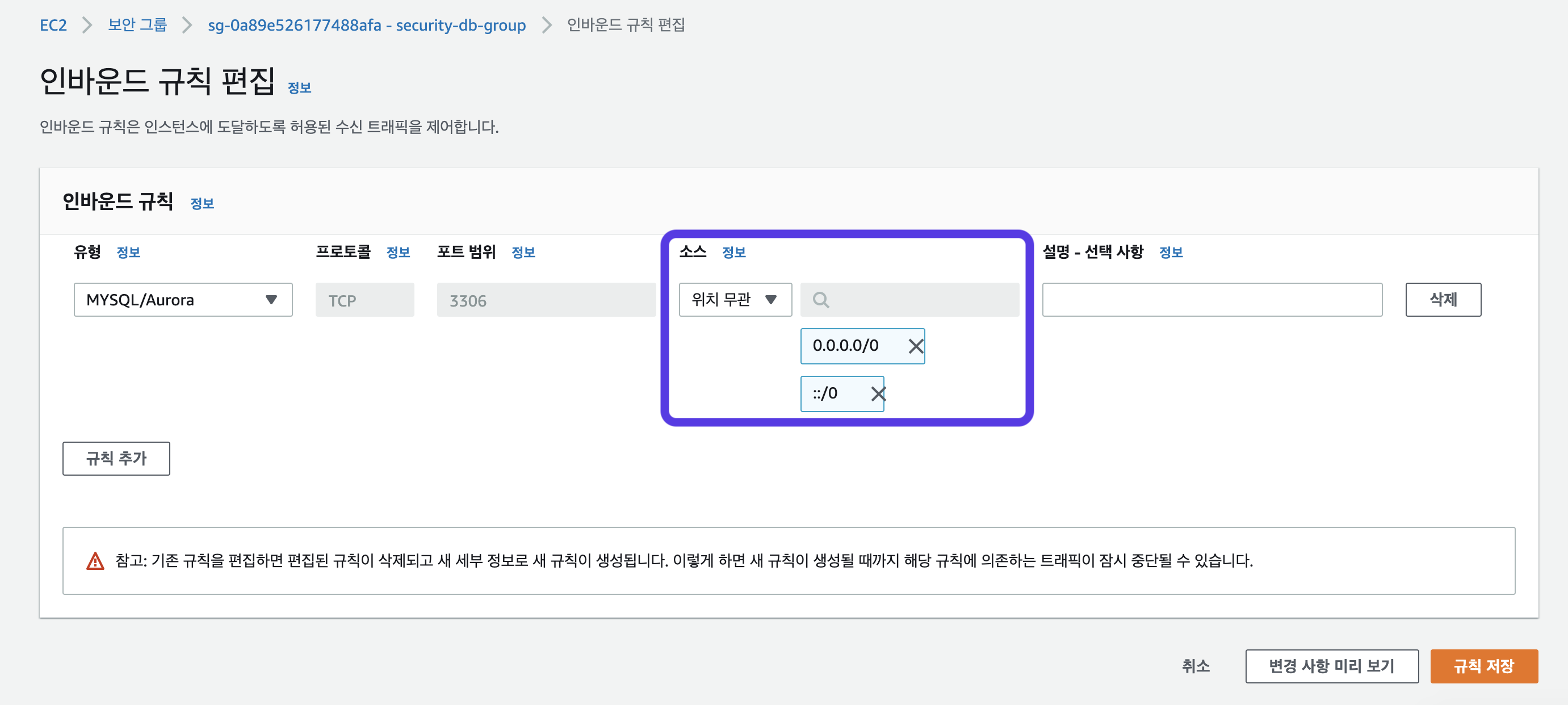1568x705 pixels.
Task: Open 정보 link next to page title
Action: pyautogui.click(x=299, y=87)
